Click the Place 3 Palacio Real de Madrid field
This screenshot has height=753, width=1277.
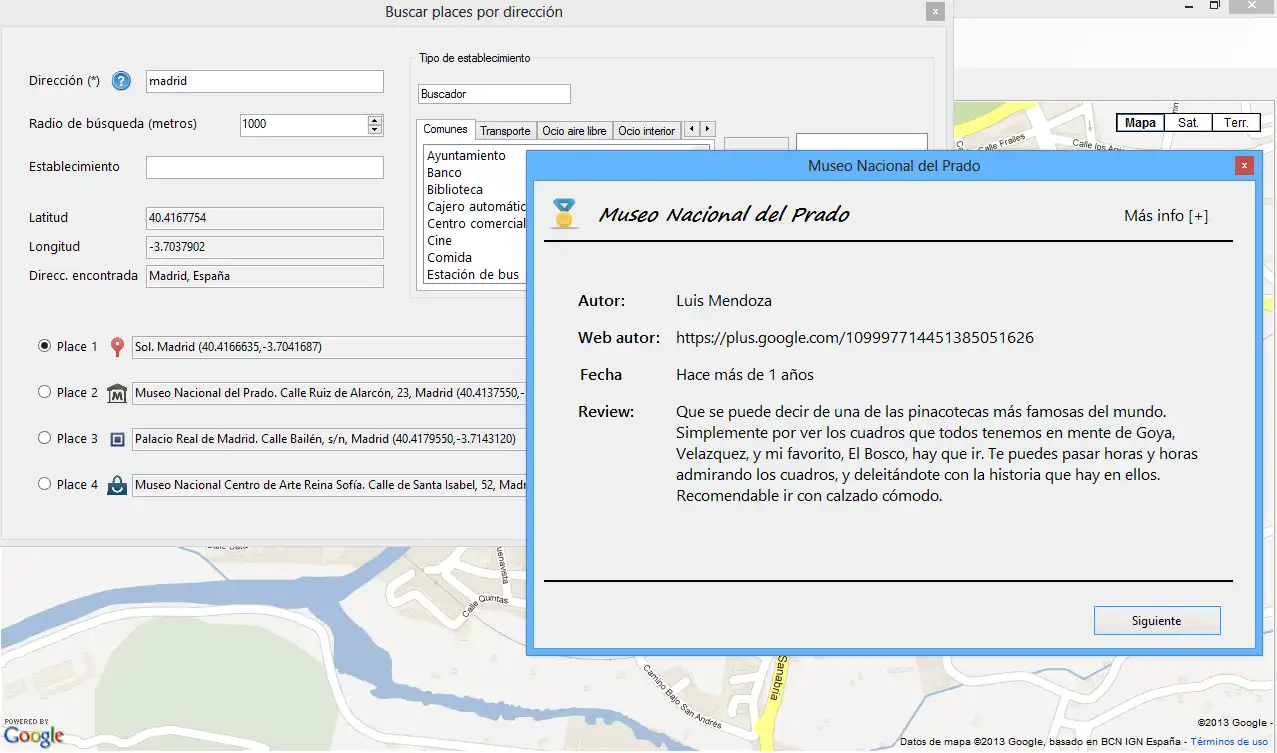point(329,439)
